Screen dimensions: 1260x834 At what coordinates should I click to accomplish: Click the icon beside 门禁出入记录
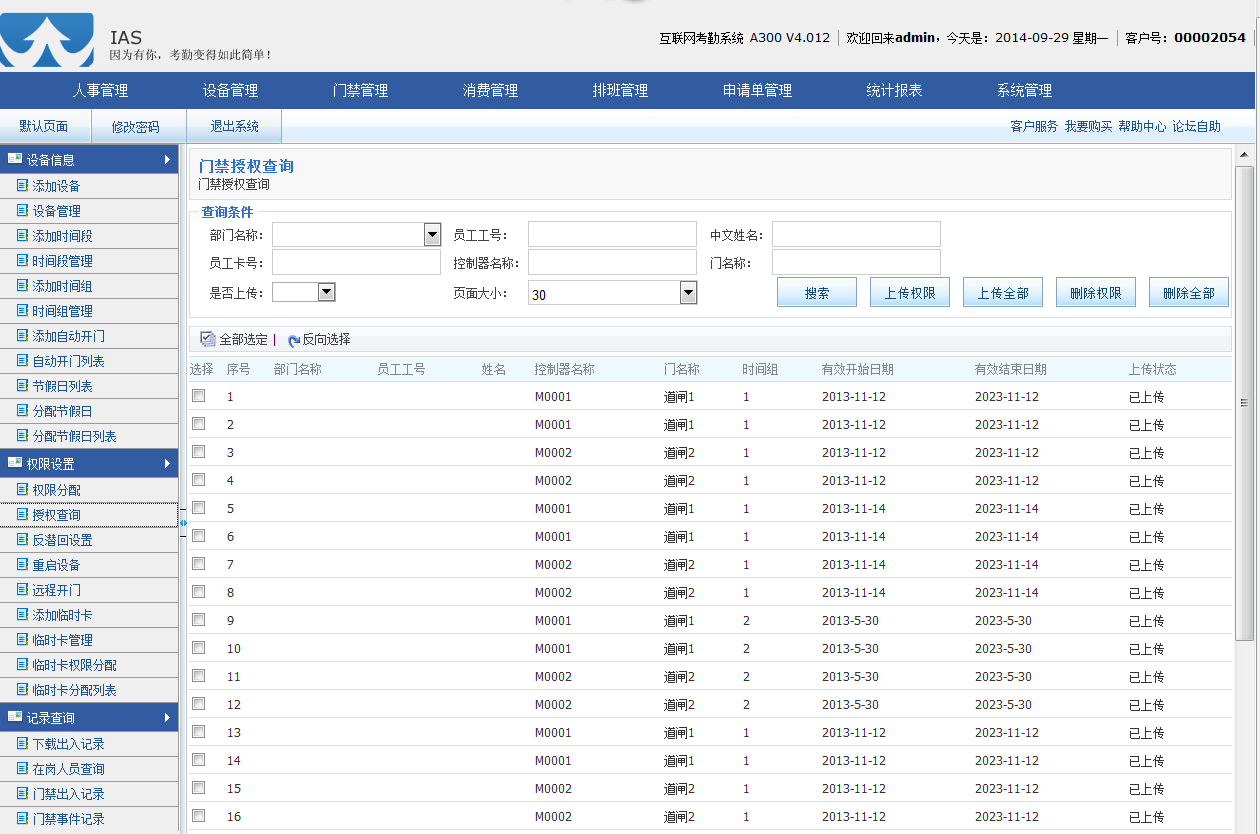[x=22, y=793]
